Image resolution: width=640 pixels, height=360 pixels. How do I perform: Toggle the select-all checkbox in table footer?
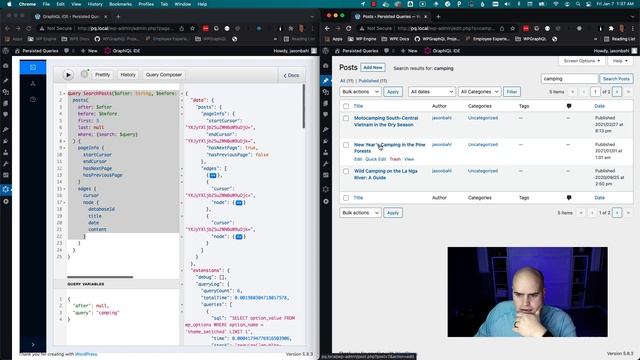tap(346, 198)
